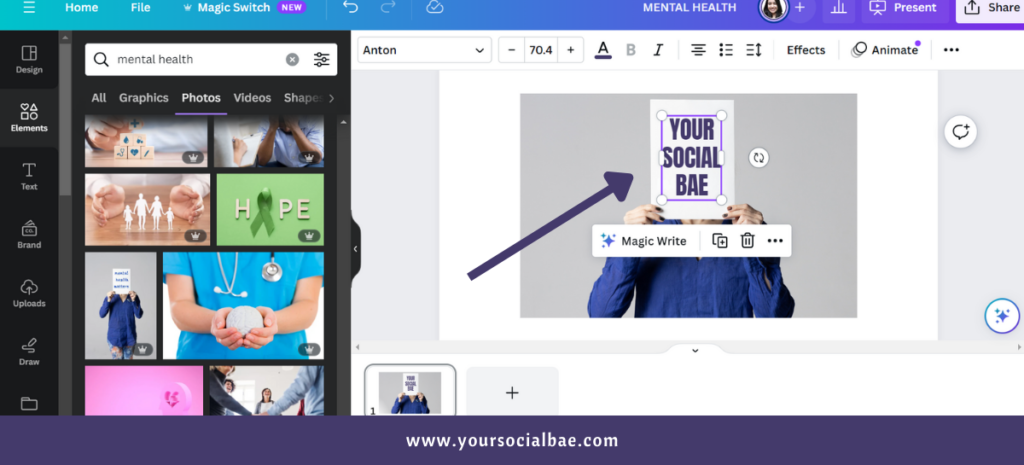Open the Animate panel

[x=885, y=50]
